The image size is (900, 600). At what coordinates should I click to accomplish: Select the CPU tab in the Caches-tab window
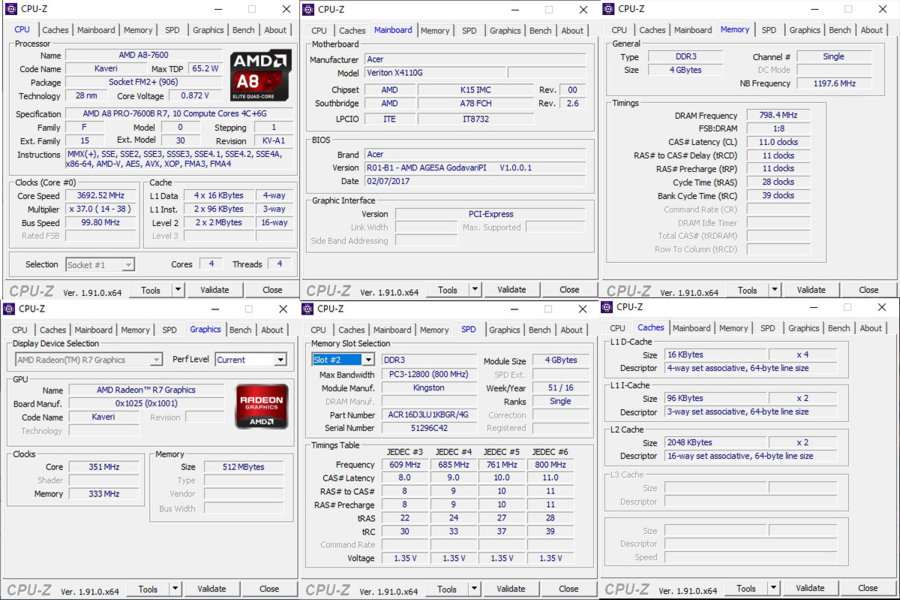[x=618, y=328]
